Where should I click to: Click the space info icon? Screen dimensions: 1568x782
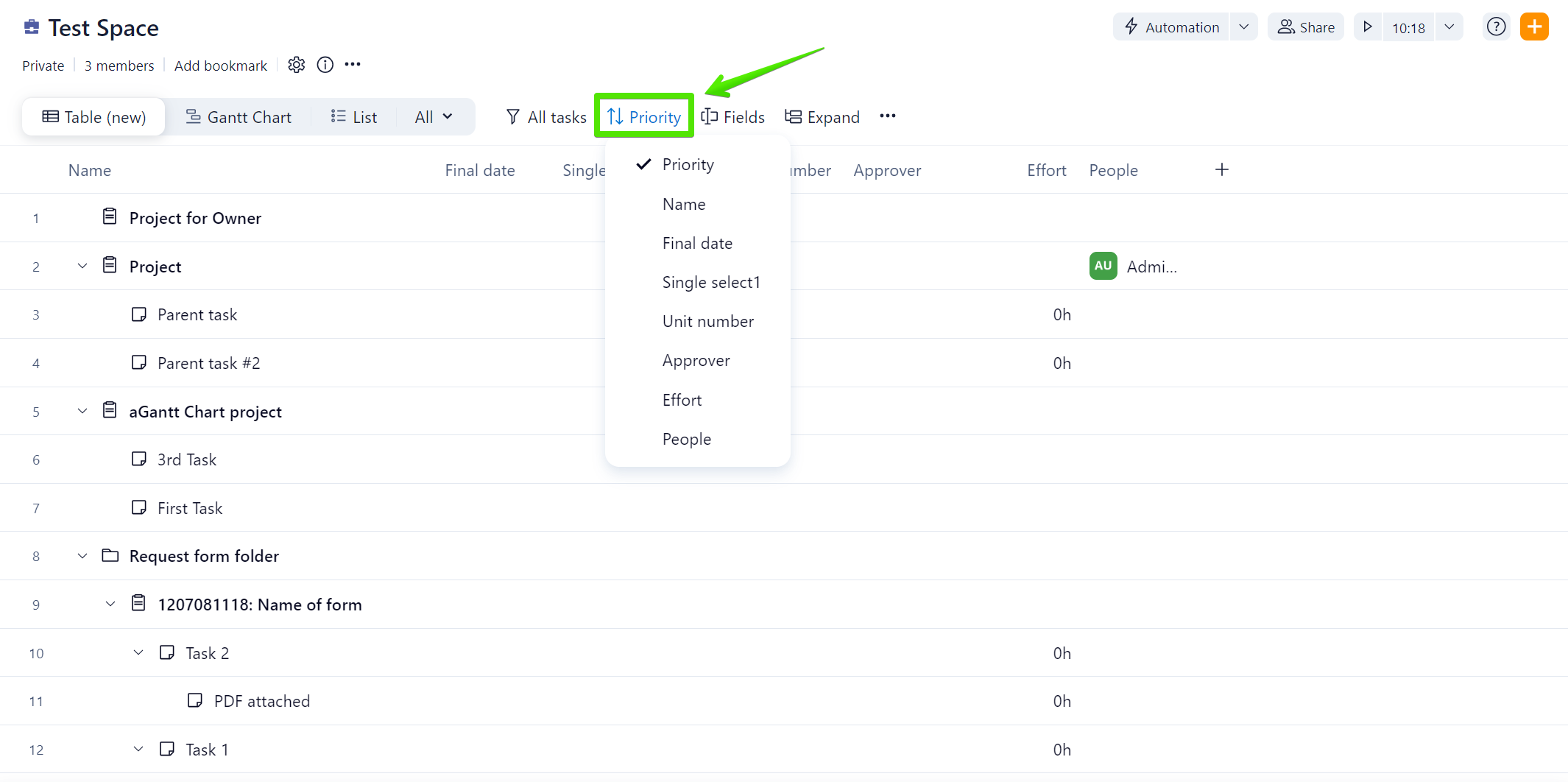click(325, 65)
